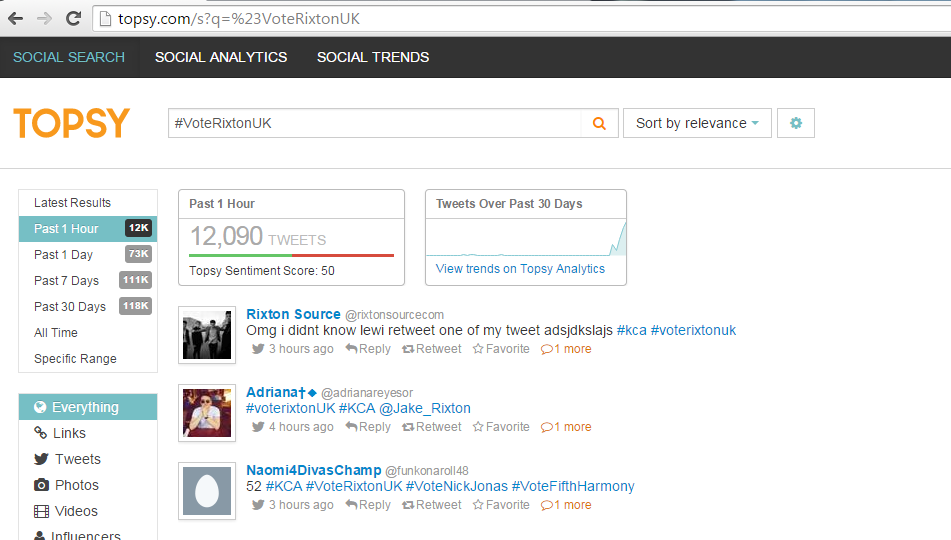Filter results by Tweets
Viewport: 951px width, 540px height.
pos(88,459)
